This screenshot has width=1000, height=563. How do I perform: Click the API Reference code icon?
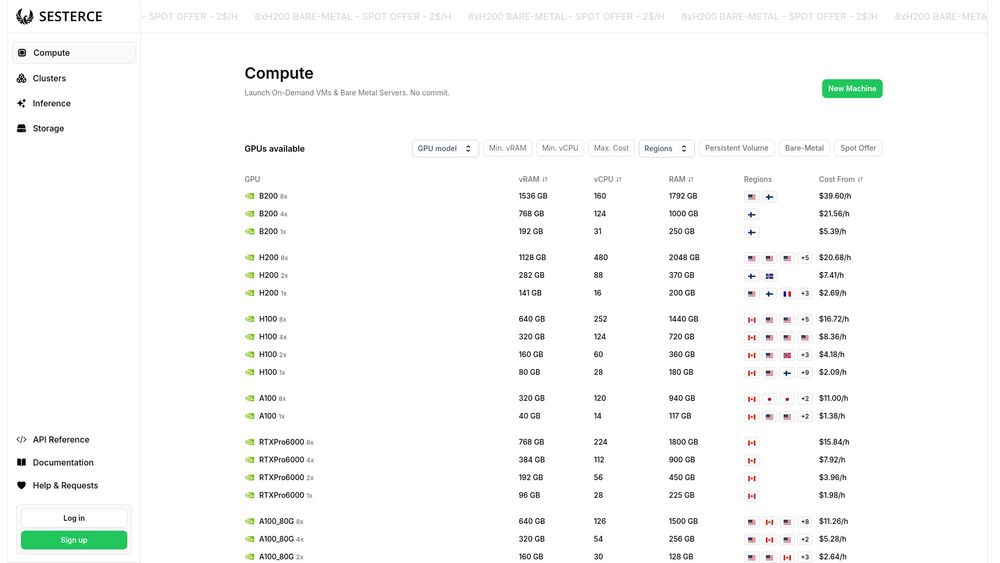click(22, 439)
